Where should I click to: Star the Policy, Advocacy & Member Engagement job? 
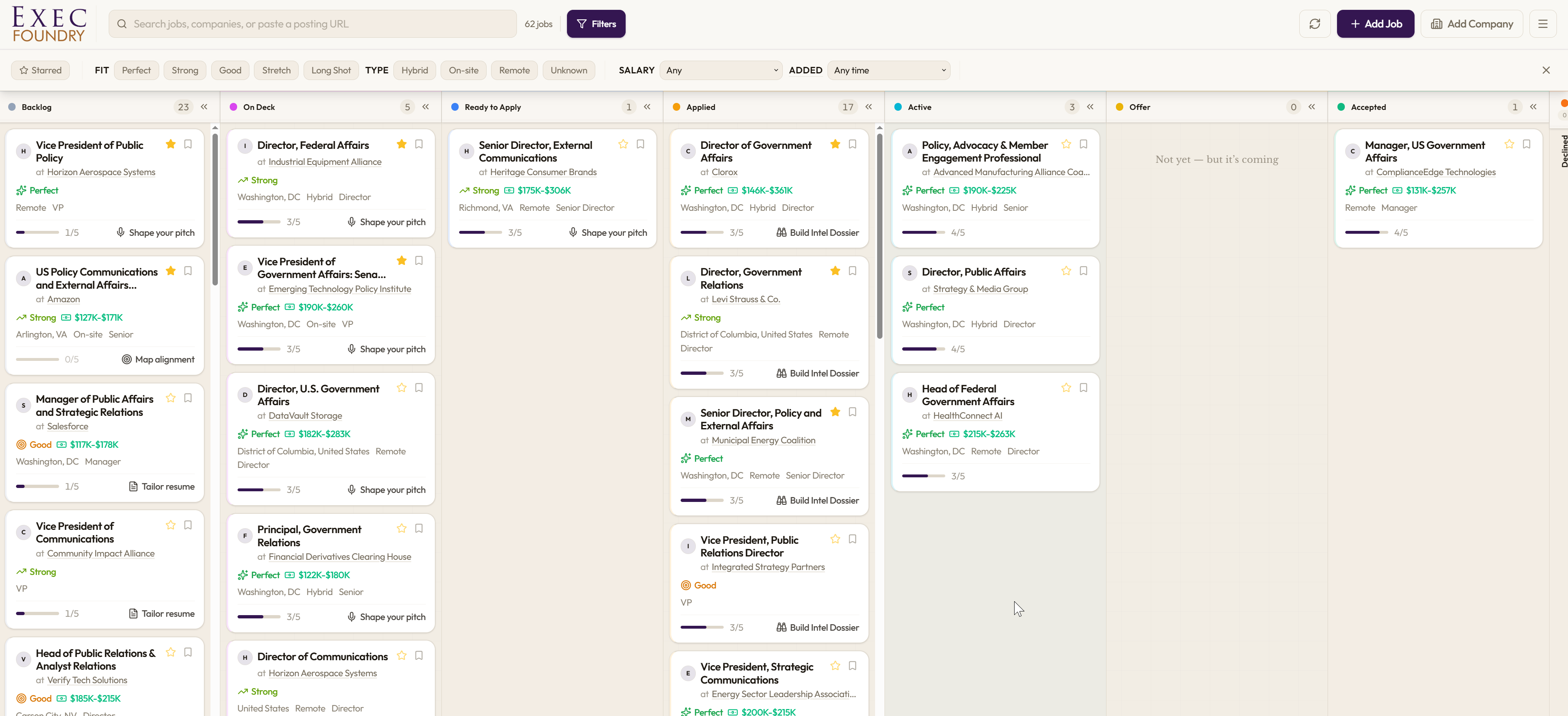coord(1066,144)
